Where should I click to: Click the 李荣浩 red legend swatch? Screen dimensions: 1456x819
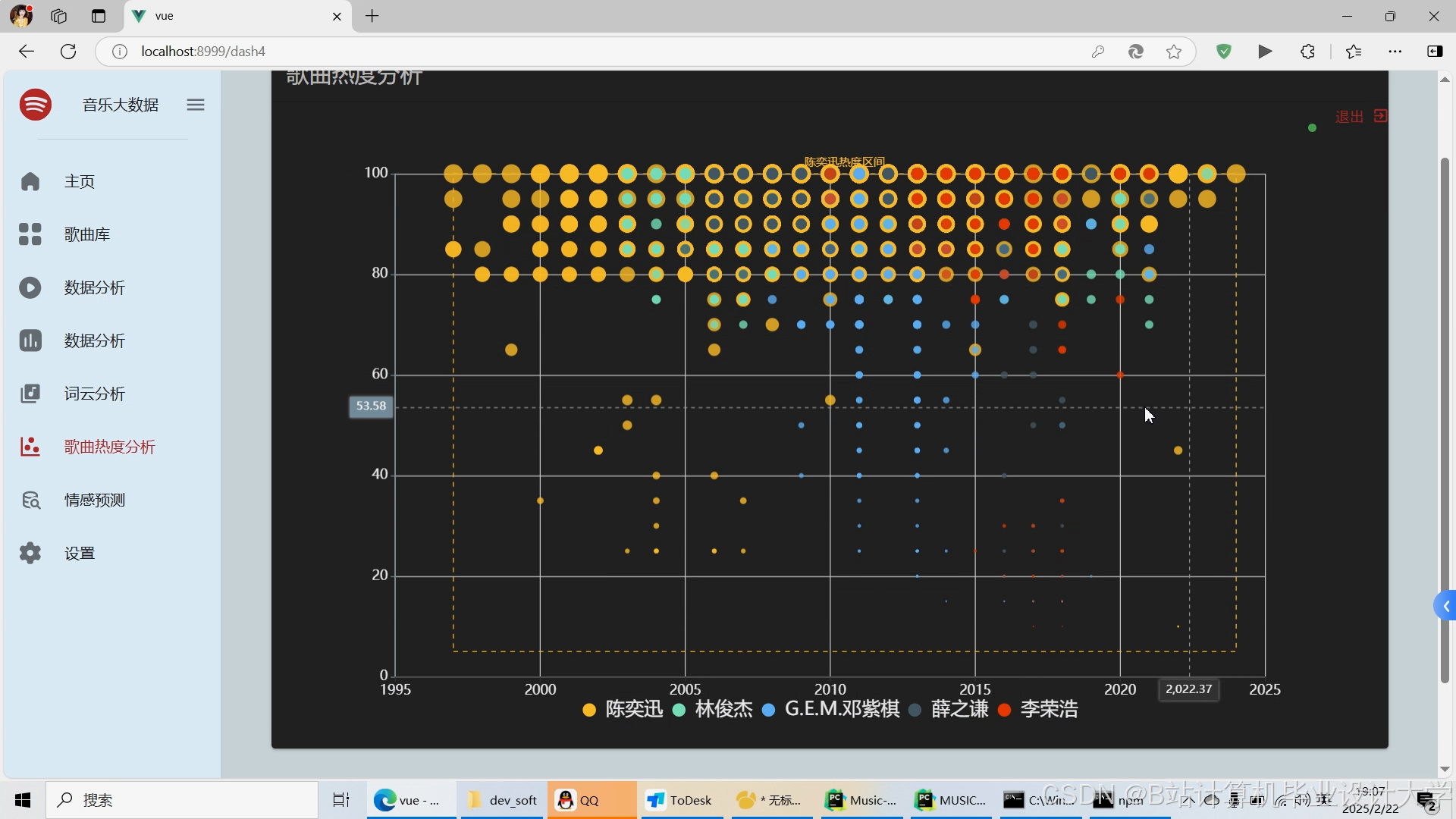[x=1005, y=711]
